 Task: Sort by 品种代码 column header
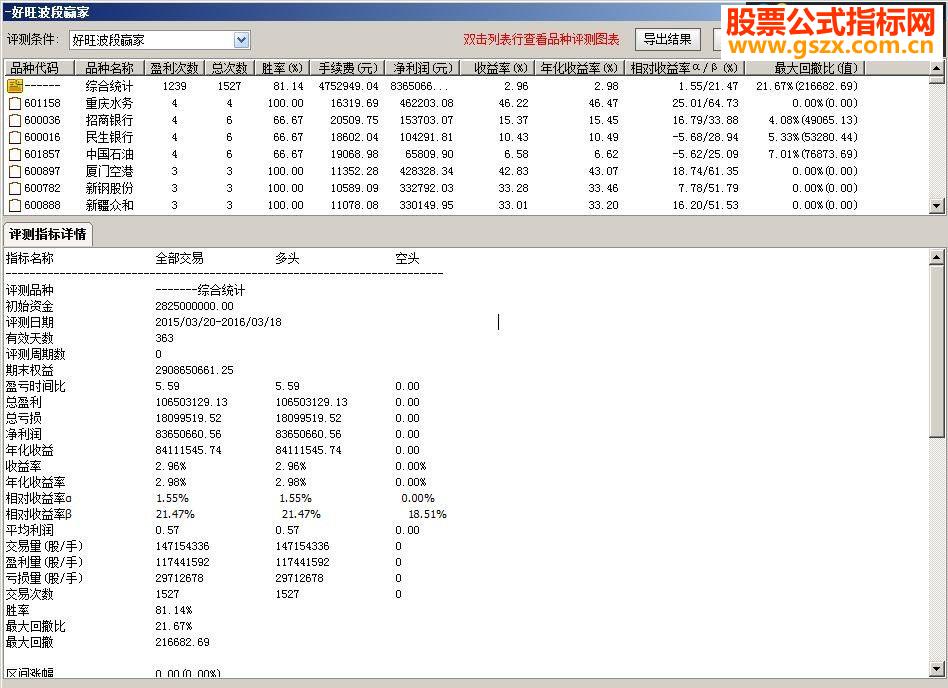click(39, 68)
